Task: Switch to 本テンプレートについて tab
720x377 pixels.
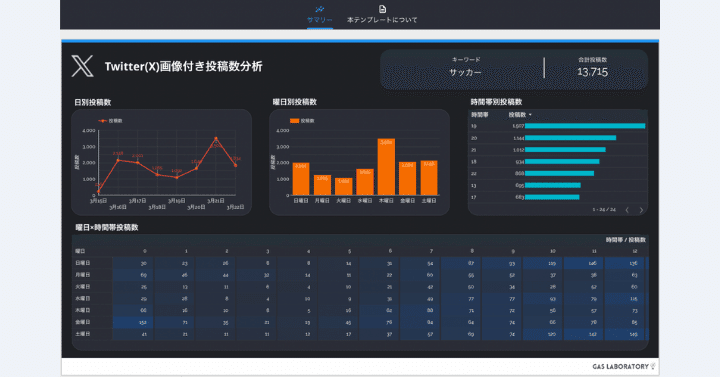Action: point(382,15)
